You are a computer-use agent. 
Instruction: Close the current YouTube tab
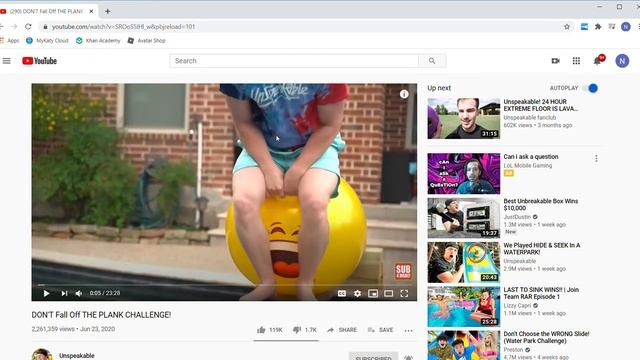[x=91, y=11]
